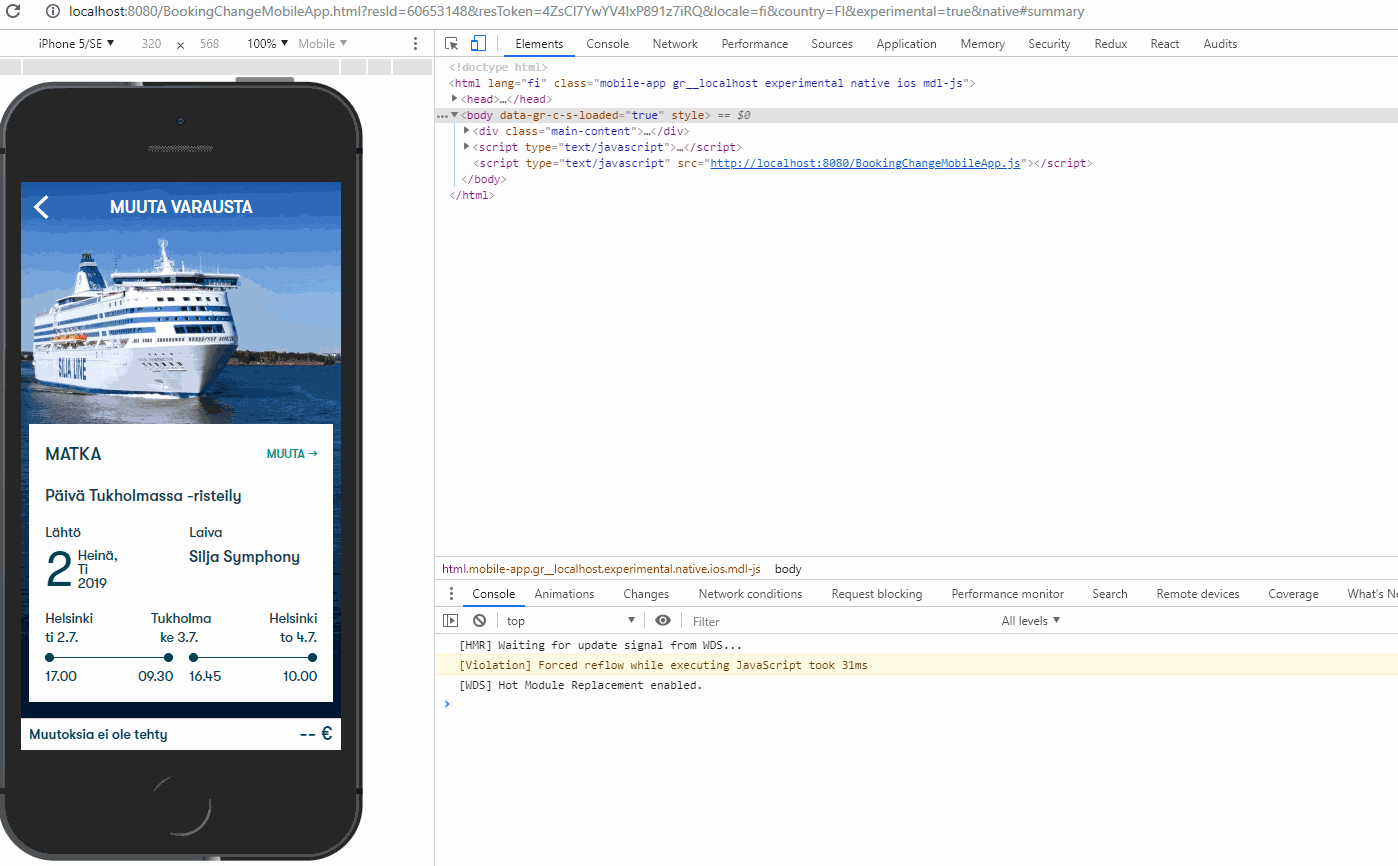Open the top JavaScript context dropdown
1398x866 pixels.
[571, 621]
